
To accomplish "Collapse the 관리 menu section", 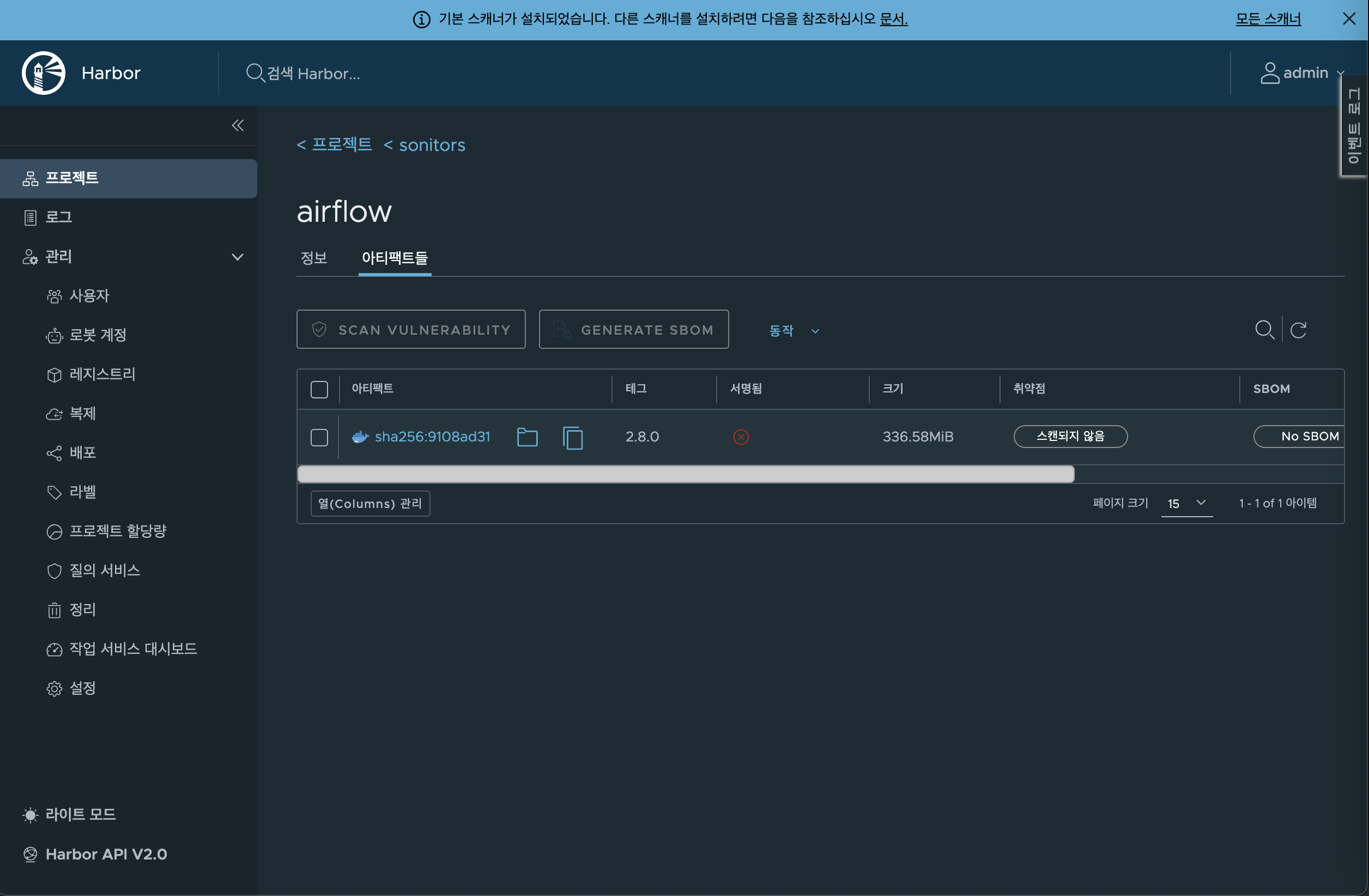I will (x=238, y=257).
